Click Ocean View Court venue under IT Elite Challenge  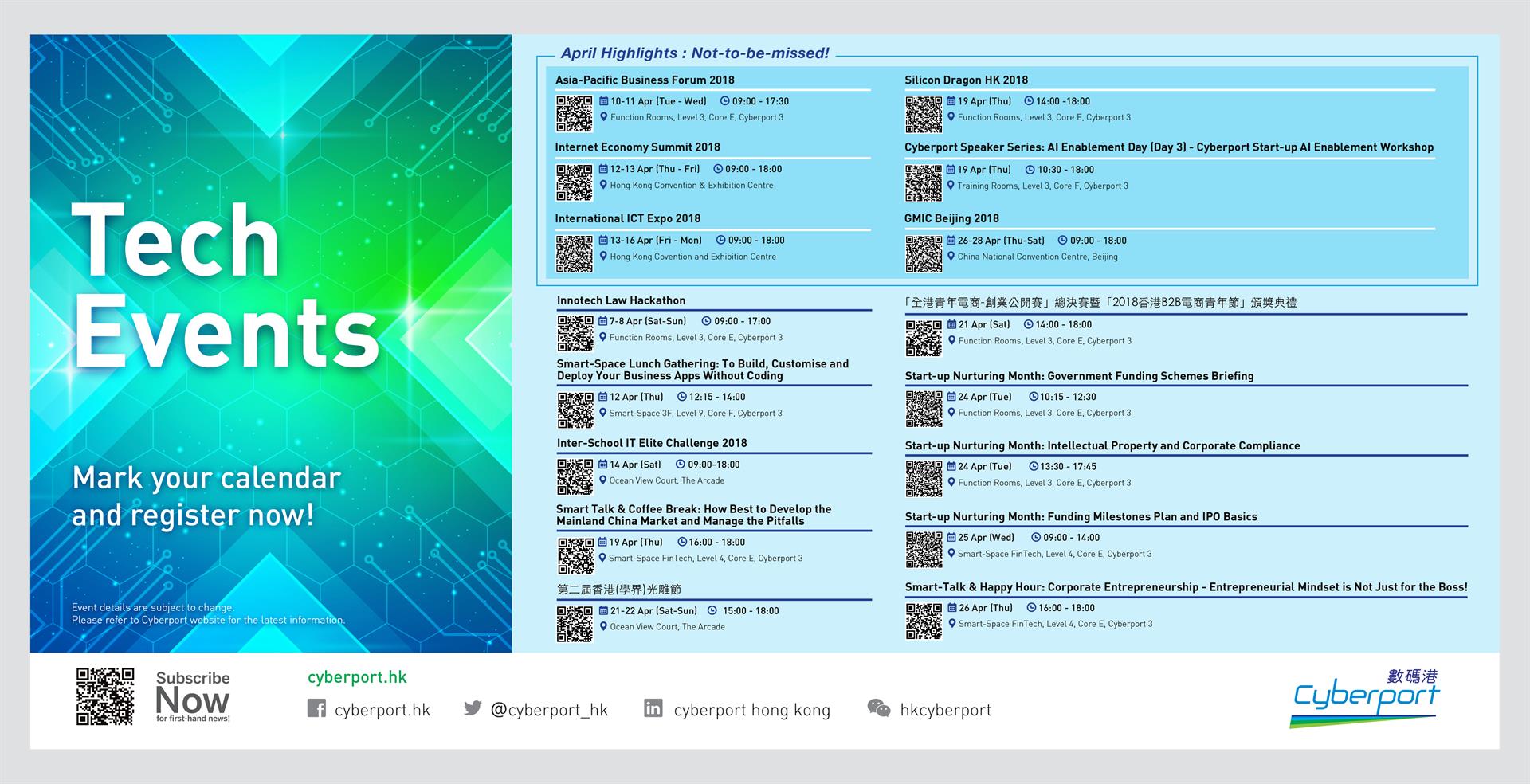[x=667, y=480]
